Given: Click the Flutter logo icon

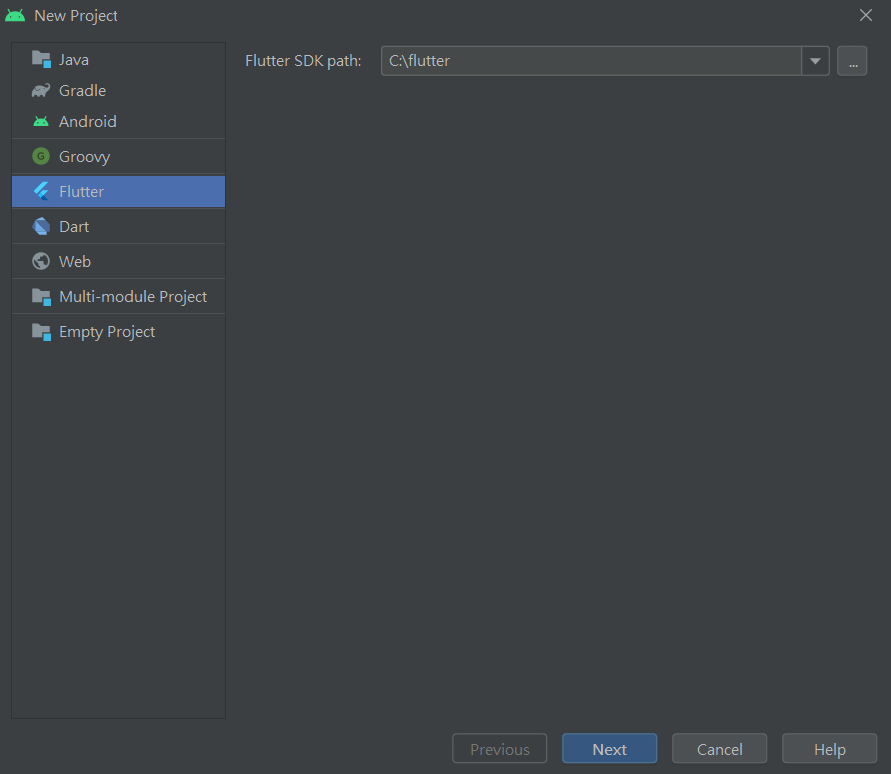Looking at the screenshot, I should pyautogui.click(x=41, y=192).
